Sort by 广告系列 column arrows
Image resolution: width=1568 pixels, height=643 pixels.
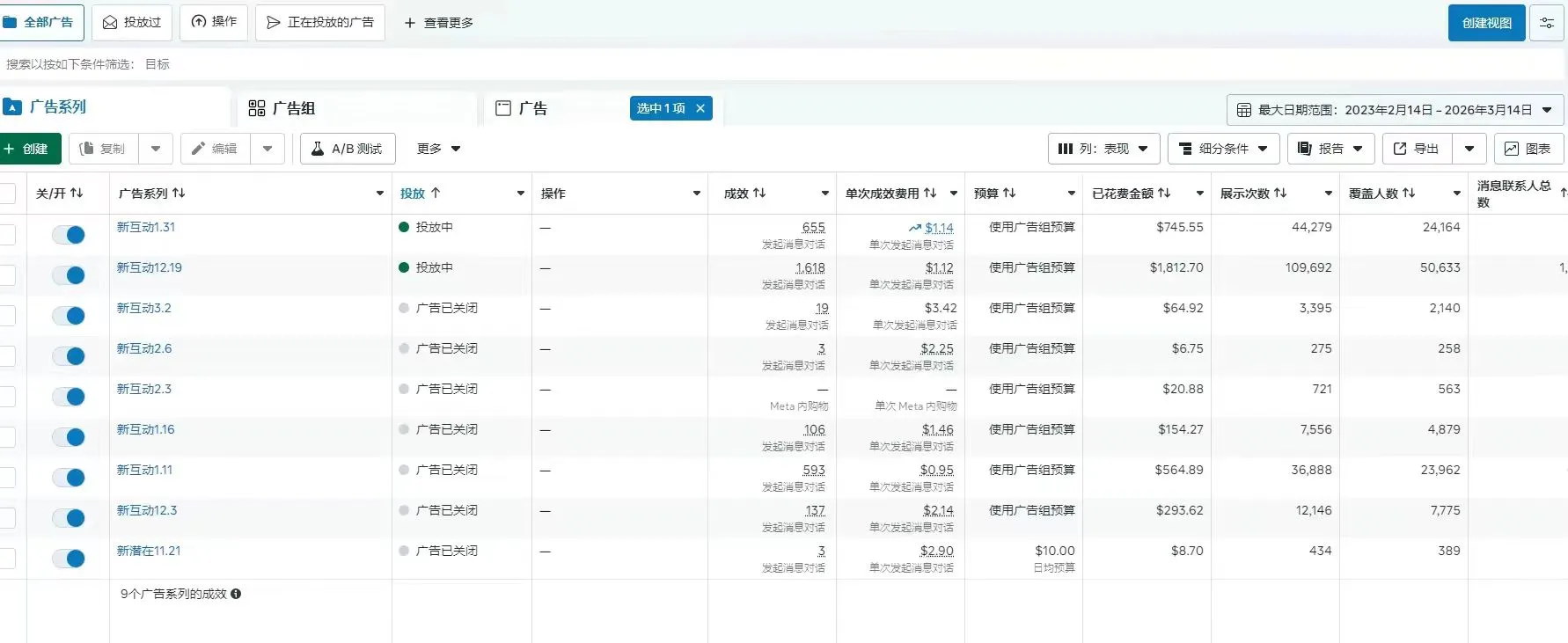click(179, 194)
